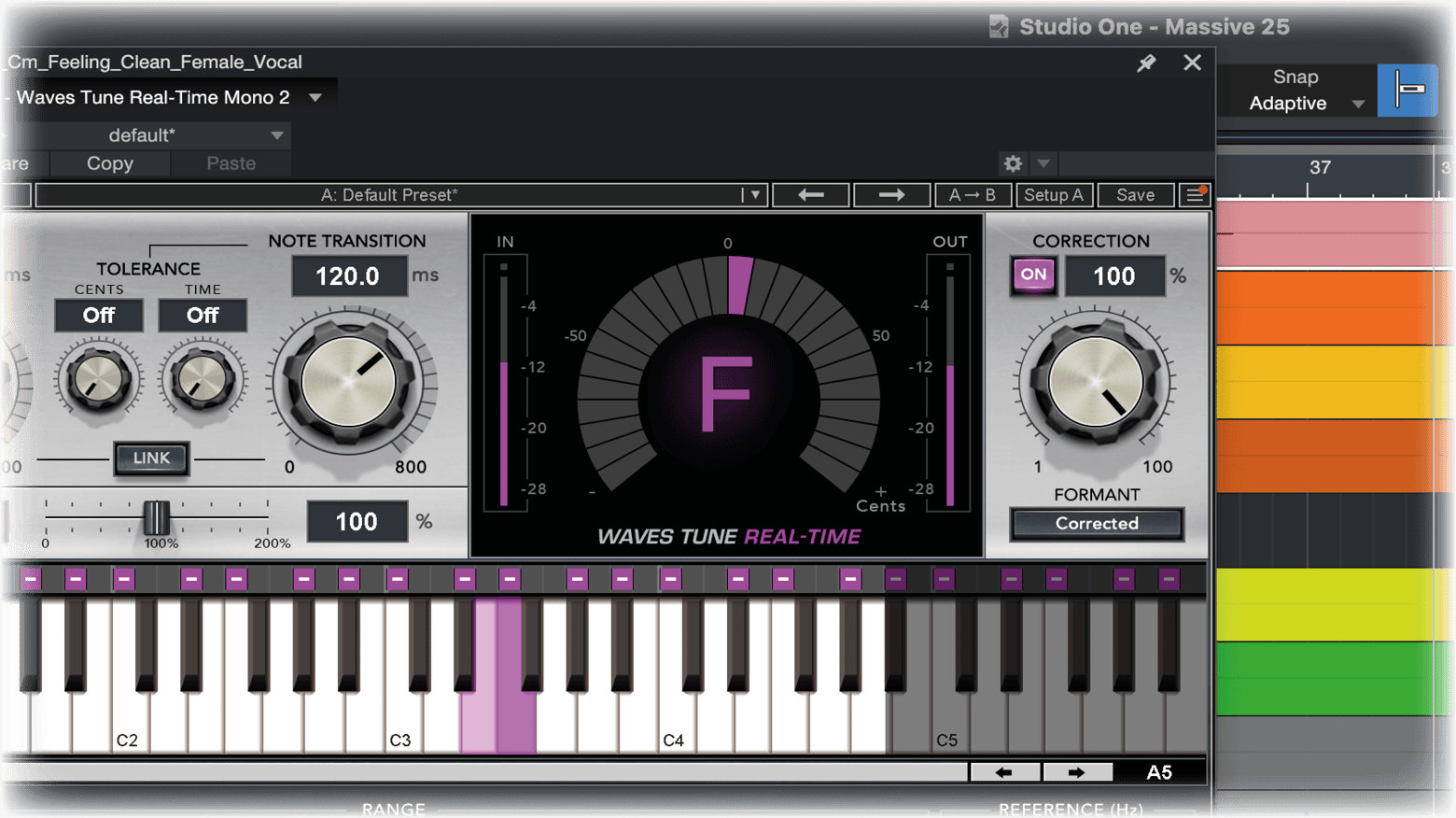The width and height of the screenshot is (1456, 818).
Task: Click the 0–200% horizontal slider handle
Action: pos(156,517)
